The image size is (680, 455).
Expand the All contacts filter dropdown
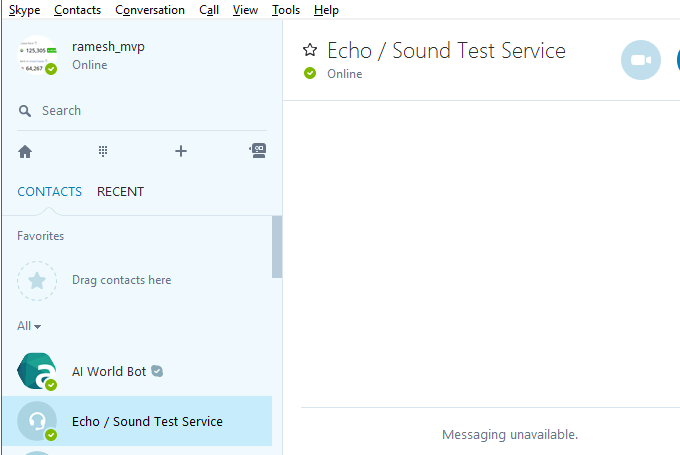(x=29, y=326)
